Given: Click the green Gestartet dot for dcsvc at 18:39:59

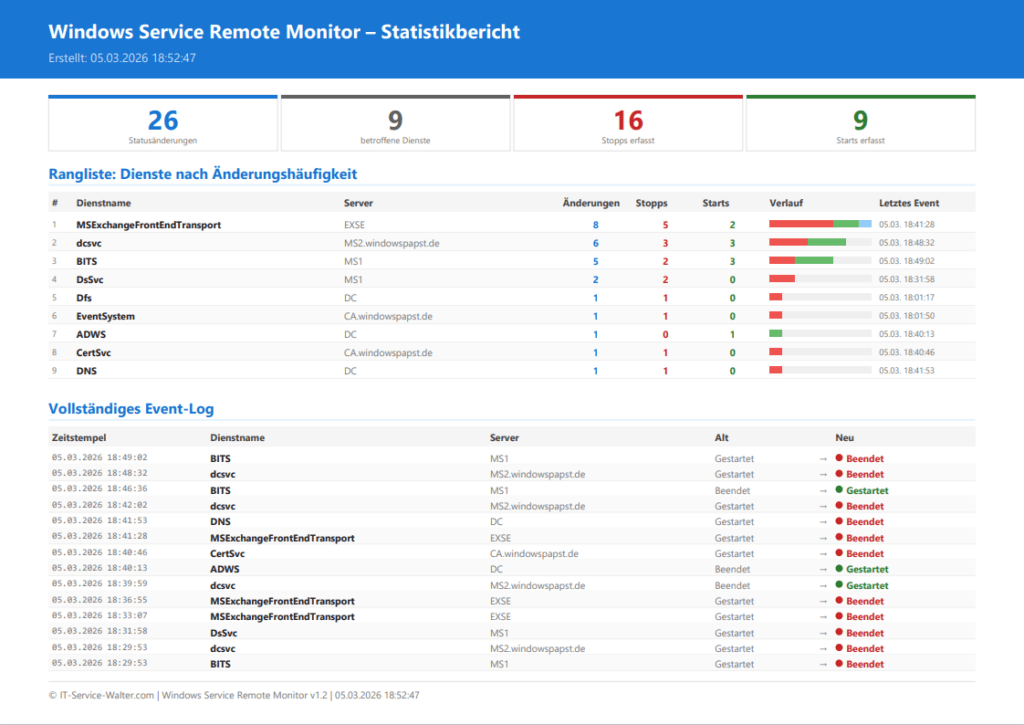Looking at the screenshot, I should click(x=839, y=585).
